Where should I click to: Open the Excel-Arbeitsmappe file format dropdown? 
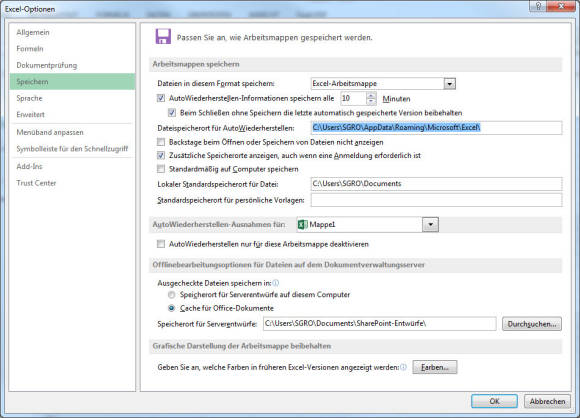pos(449,84)
